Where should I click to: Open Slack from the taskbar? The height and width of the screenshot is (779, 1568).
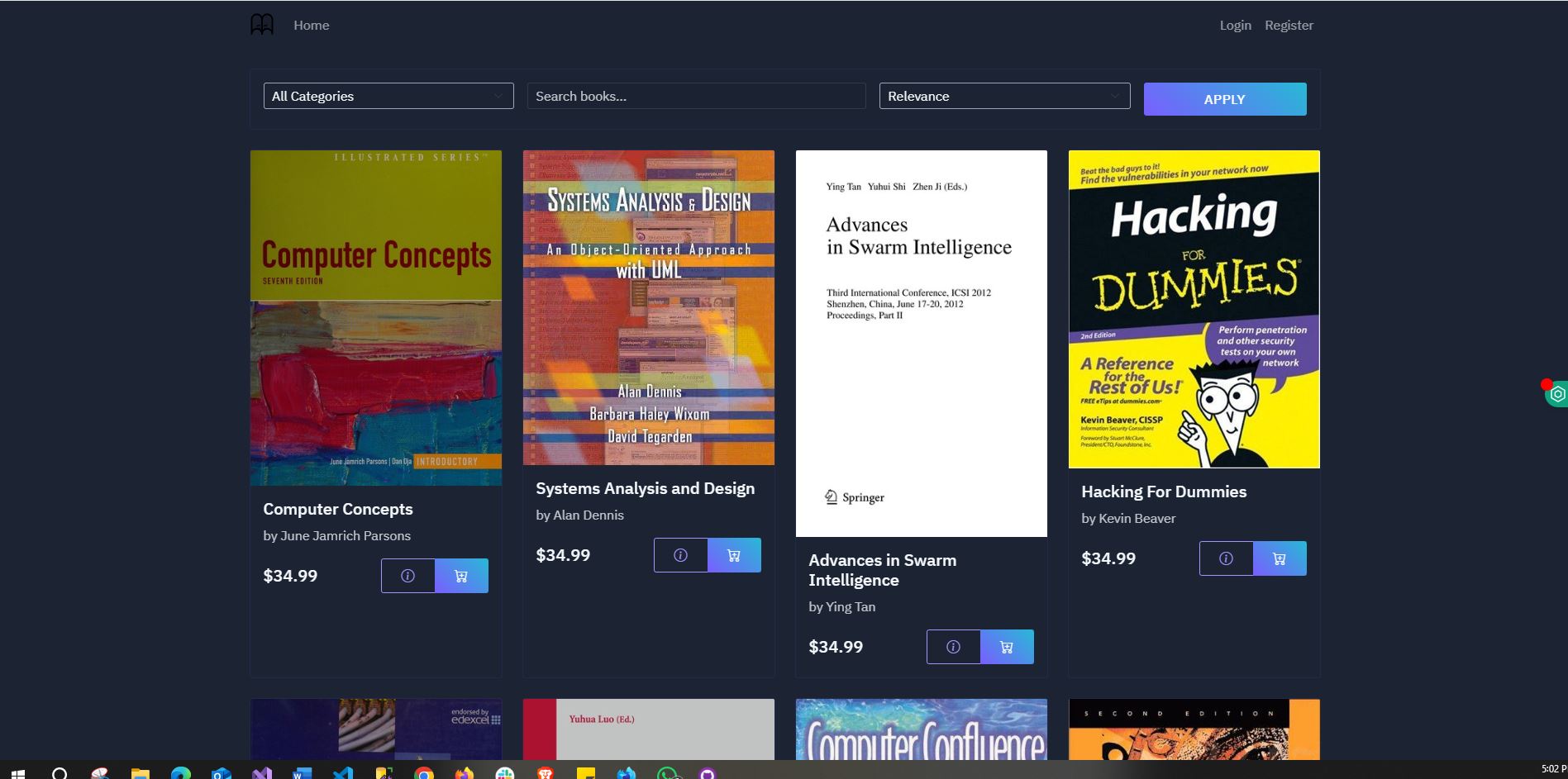(x=504, y=774)
